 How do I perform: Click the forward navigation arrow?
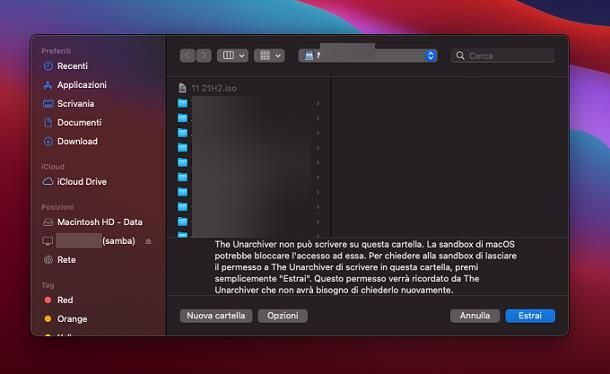[x=204, y=56]
